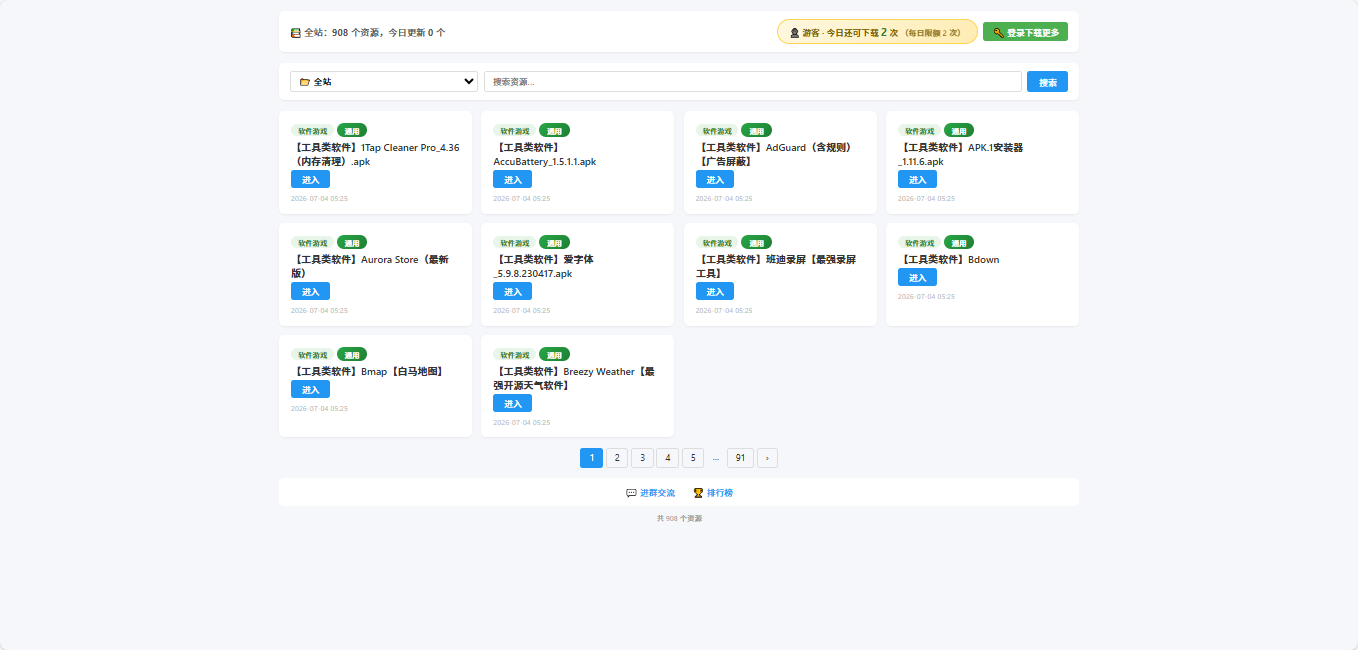Image resolution: width=1358 pixels, height=650 pixels.
Task: Go to page 4
Action: pyautogui.click(x=668, y=458)
